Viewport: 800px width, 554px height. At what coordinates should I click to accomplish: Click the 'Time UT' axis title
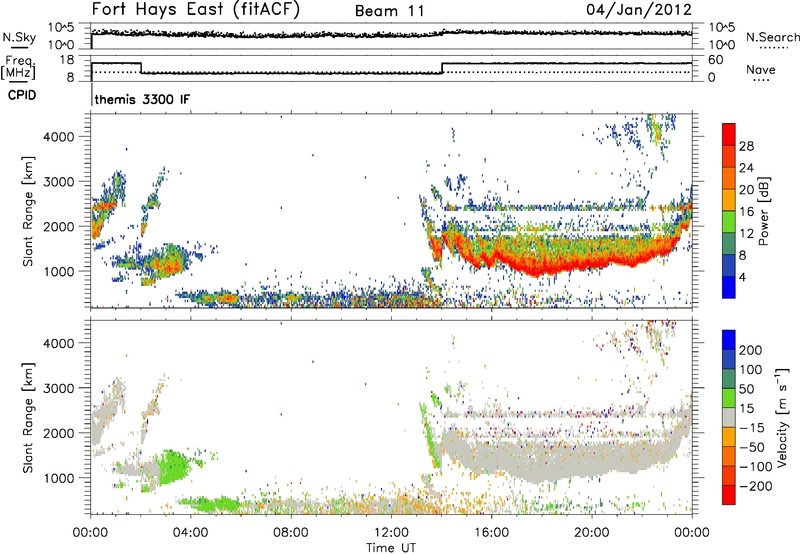coord(391,548)
